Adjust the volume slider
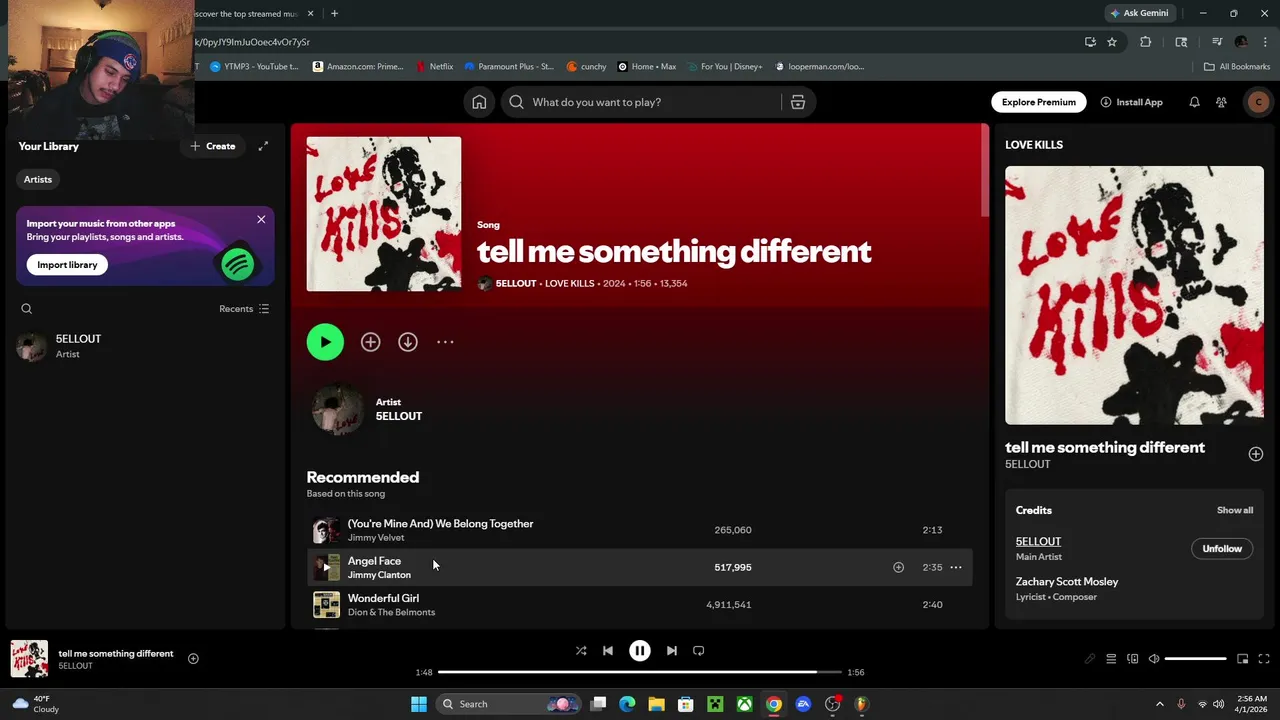This screenshot has width=1280, height=720. point(1195,659)
